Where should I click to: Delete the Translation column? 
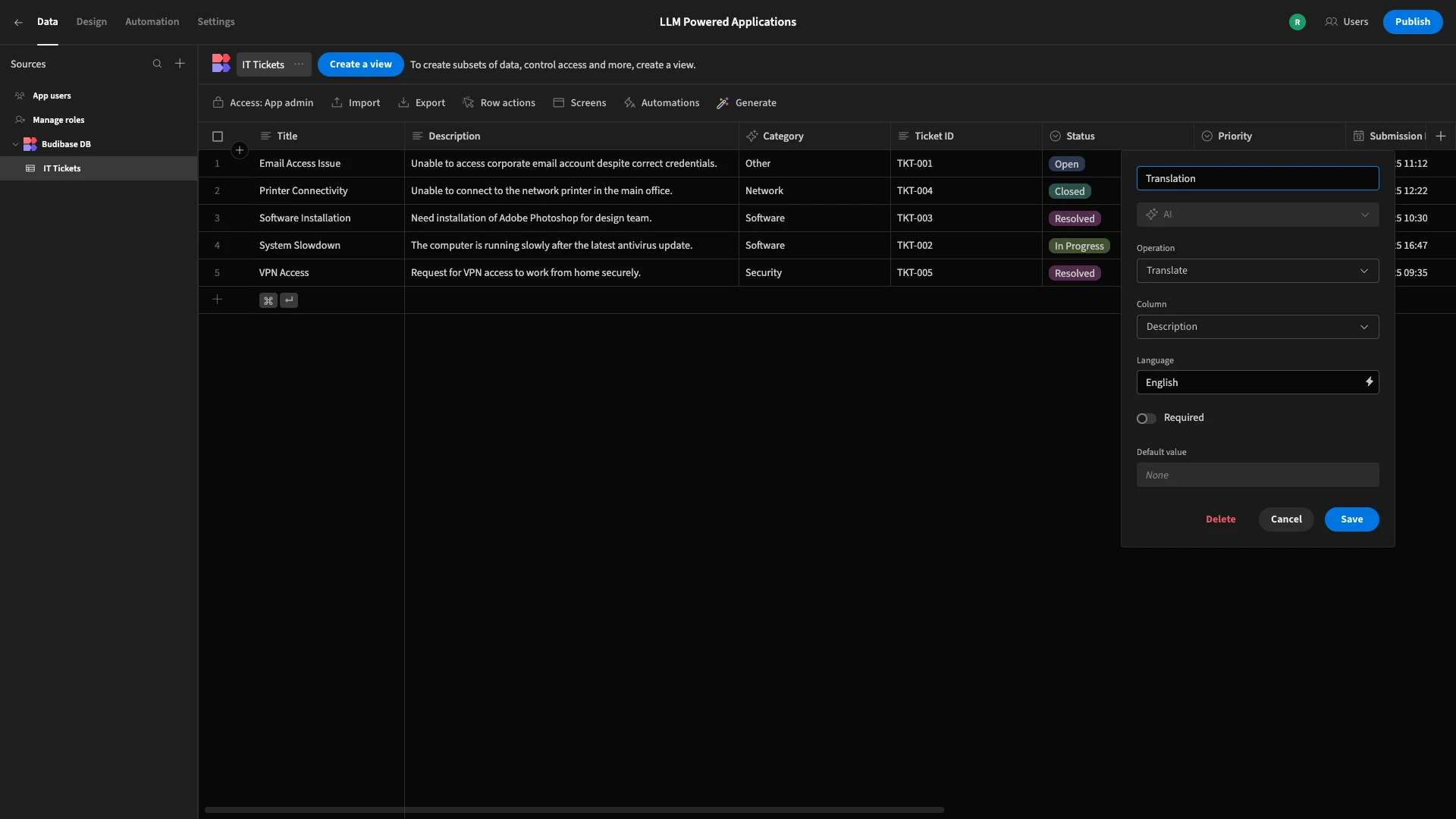1220,519
